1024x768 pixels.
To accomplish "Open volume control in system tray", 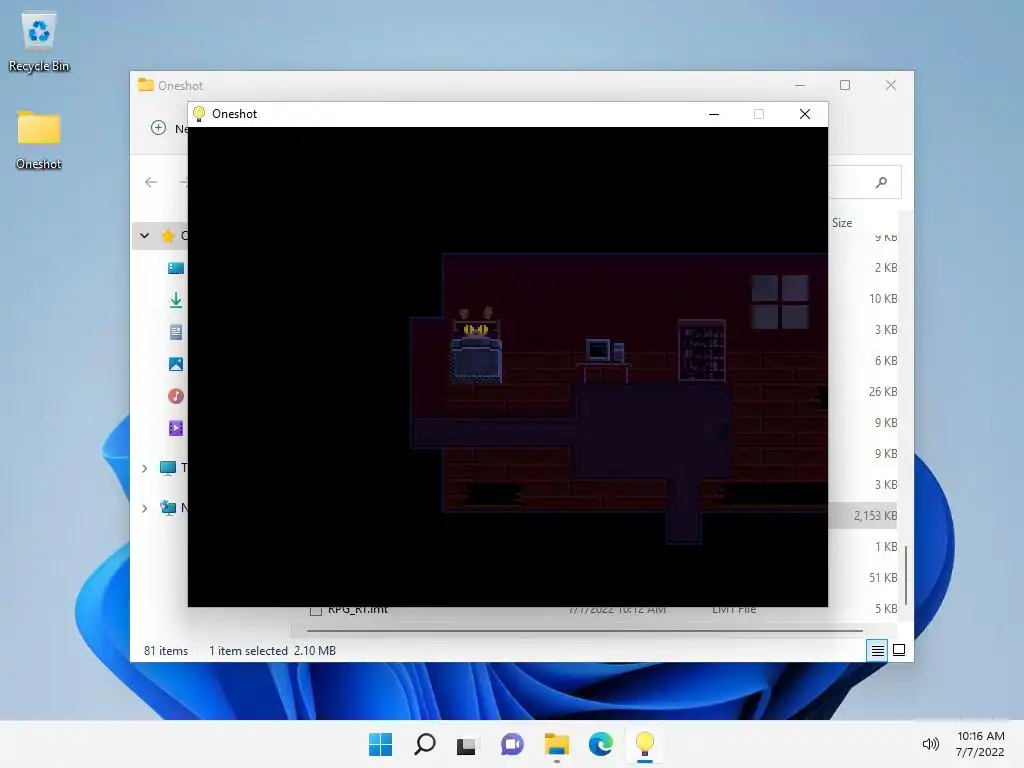I will (930, 744).
